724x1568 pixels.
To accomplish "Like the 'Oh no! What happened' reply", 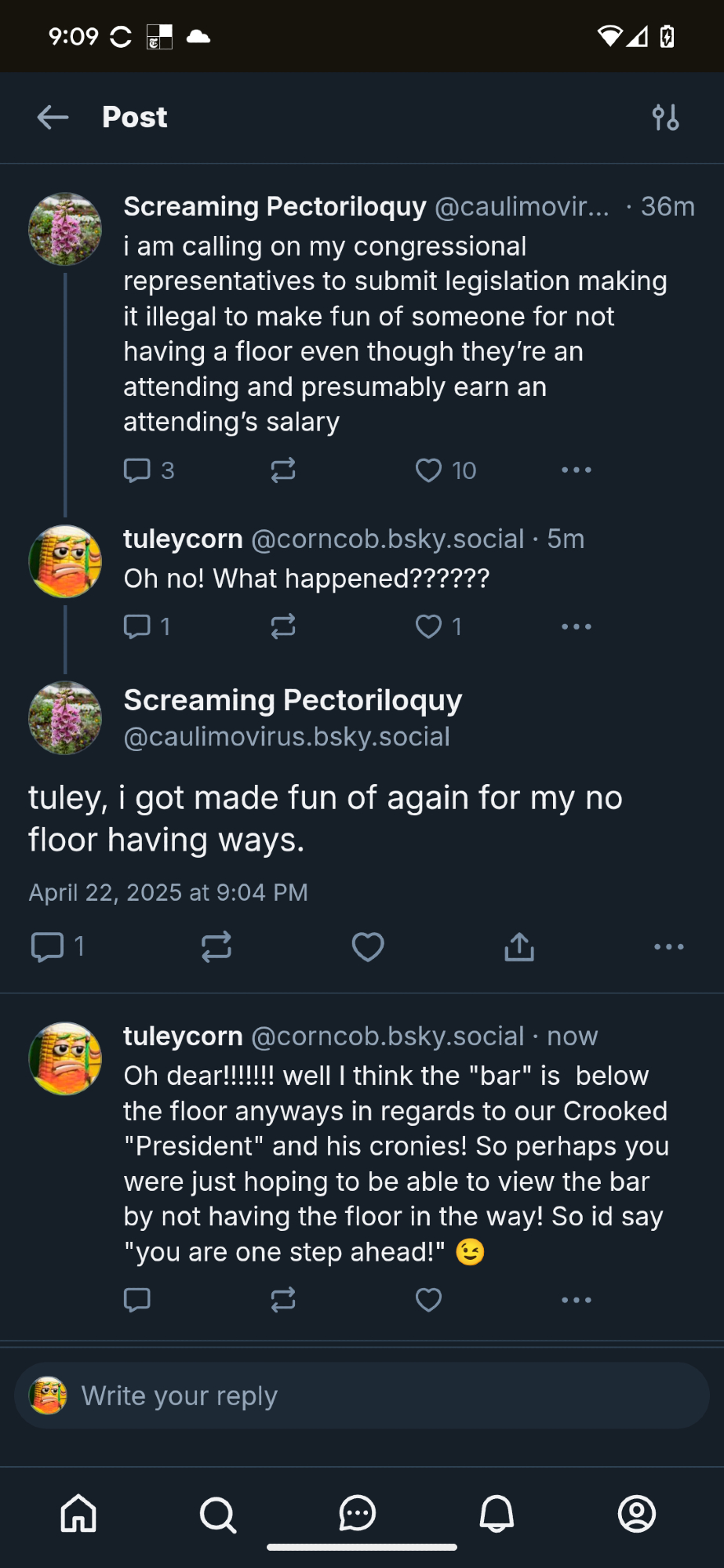I will tap(428, 626).
